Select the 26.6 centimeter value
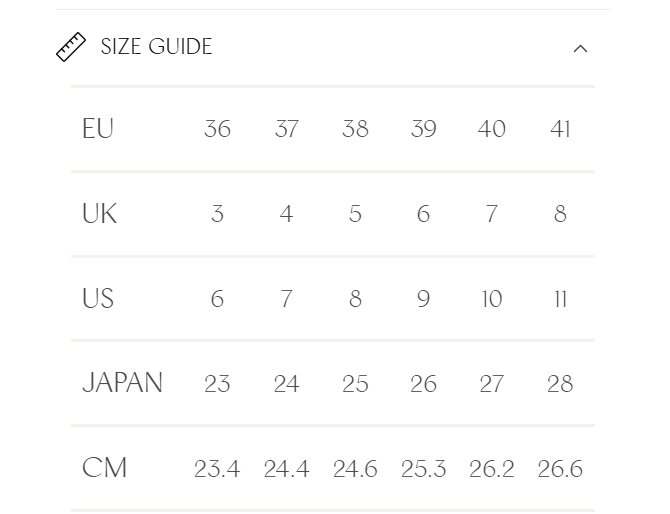This screenshot has width=670, height=514. 560,469
